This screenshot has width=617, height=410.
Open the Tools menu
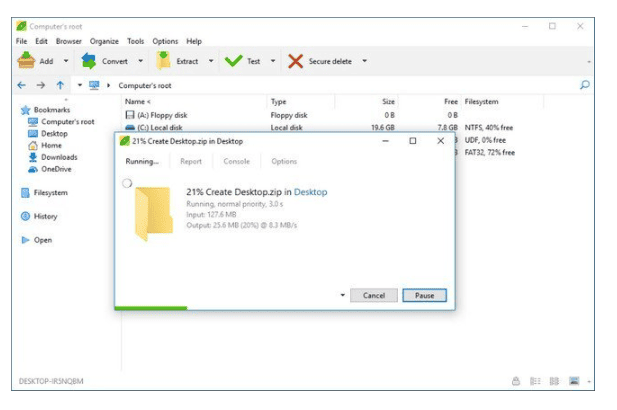coord(135,41)
